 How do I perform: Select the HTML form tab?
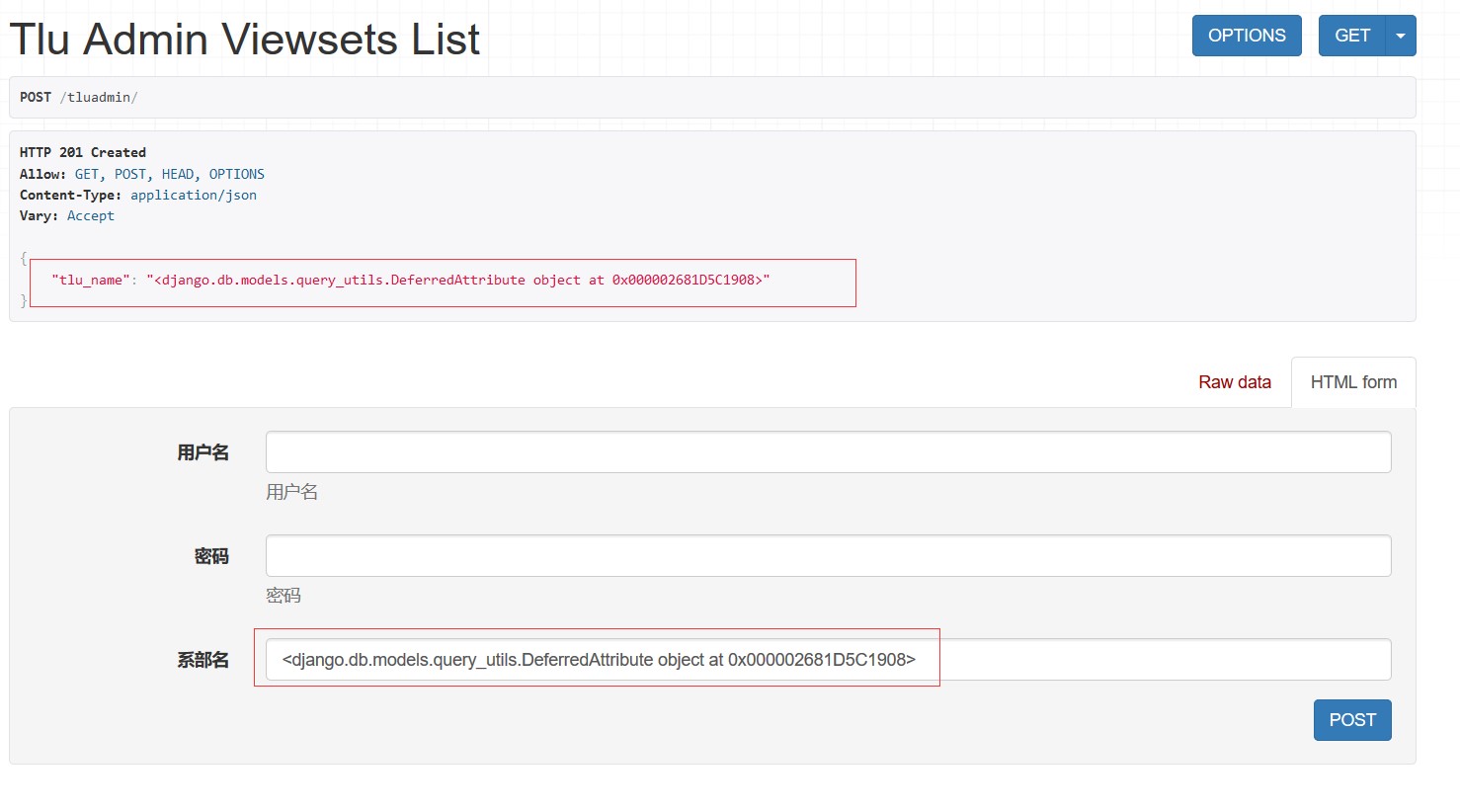(x=1353, y=382)
